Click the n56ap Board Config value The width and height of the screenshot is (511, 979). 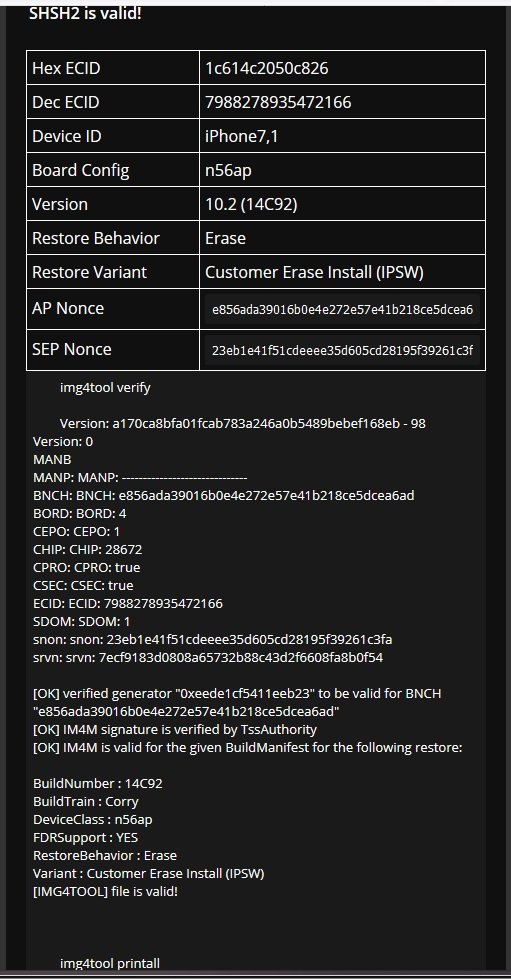(229, 170)
